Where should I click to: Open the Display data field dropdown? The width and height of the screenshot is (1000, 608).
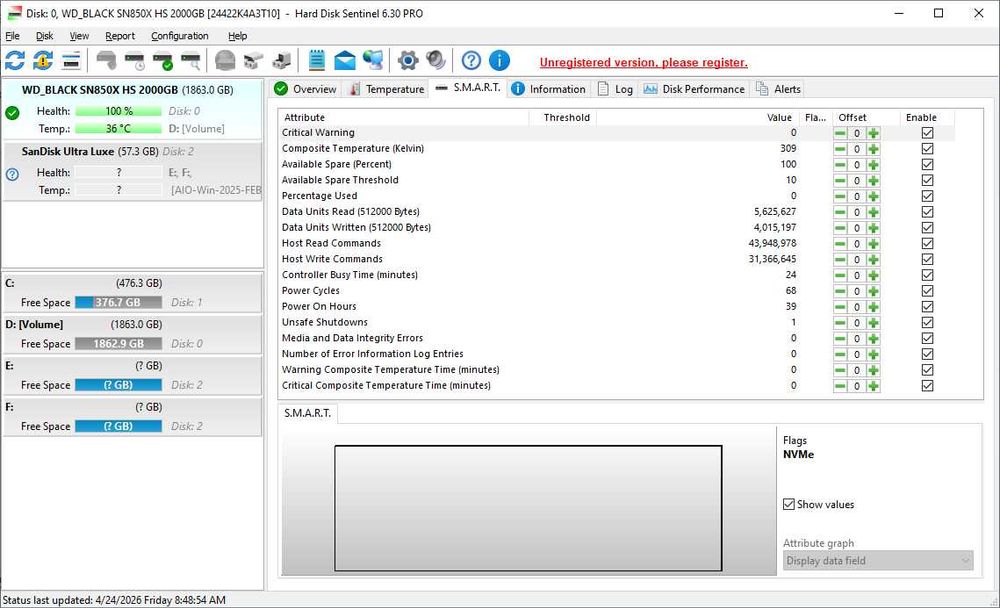pos(878,561)
